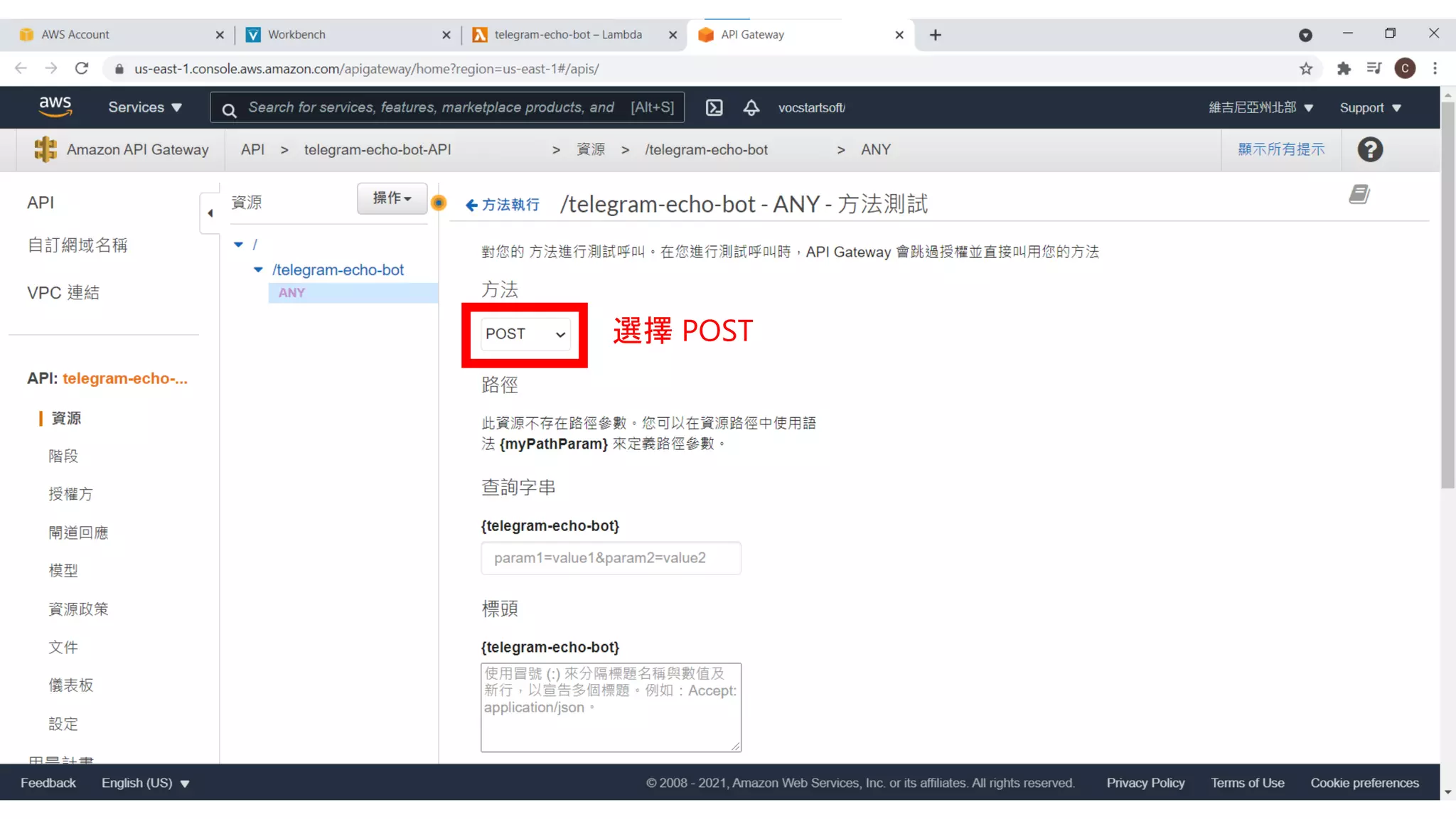Open 儀表板 in the API sidebar

[70, 685]
